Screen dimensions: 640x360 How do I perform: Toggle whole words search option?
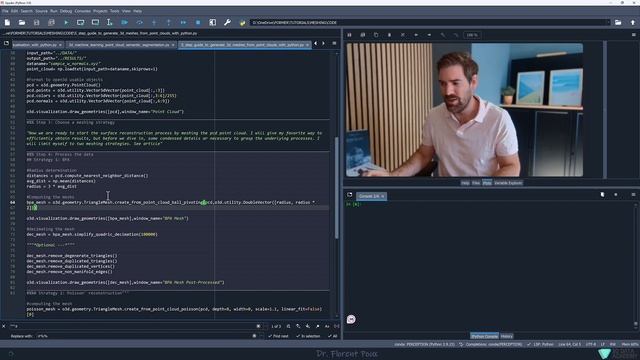click(337, 326)
